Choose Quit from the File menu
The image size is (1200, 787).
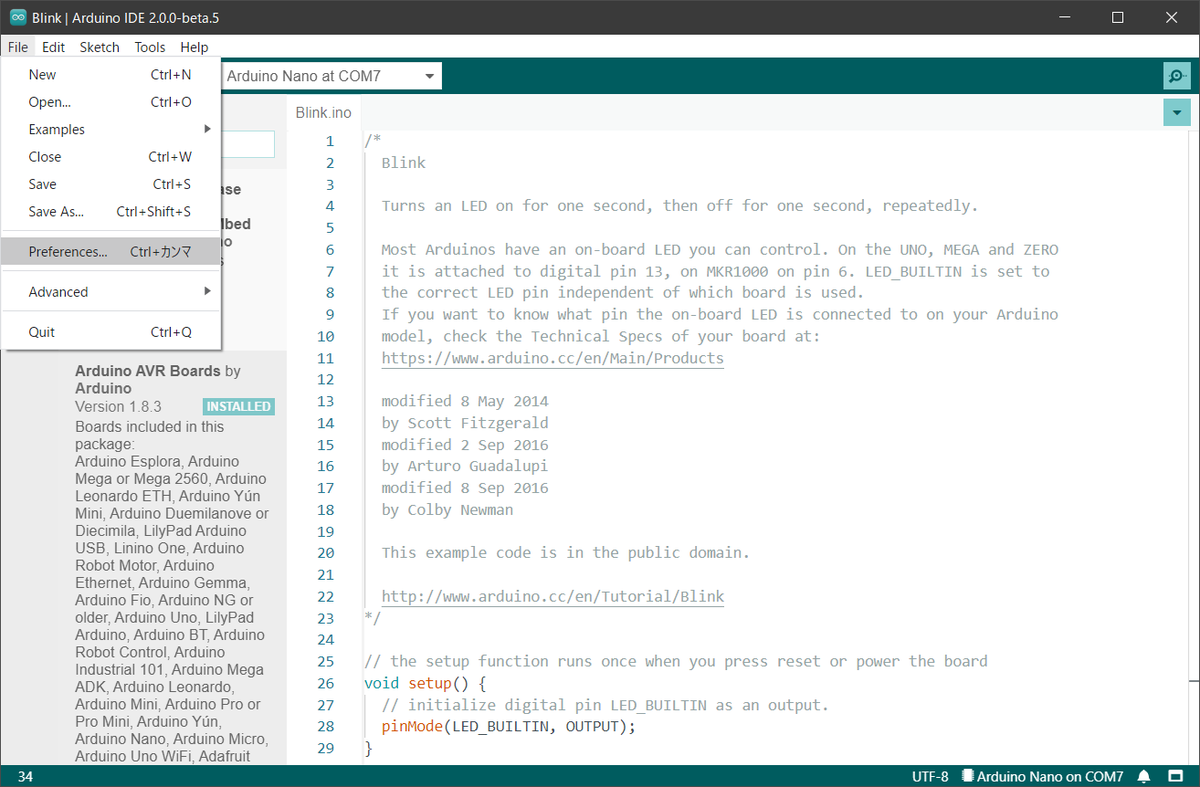coord(110,332)
